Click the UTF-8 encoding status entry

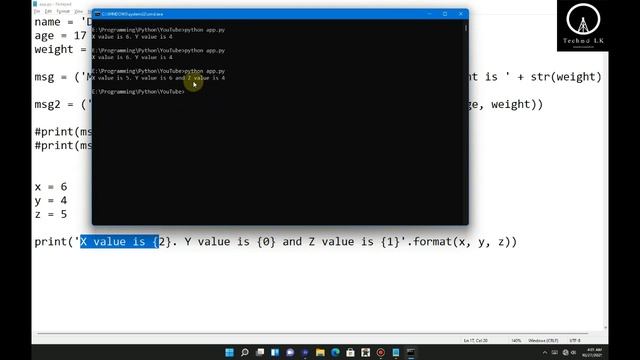click(575, 340)
